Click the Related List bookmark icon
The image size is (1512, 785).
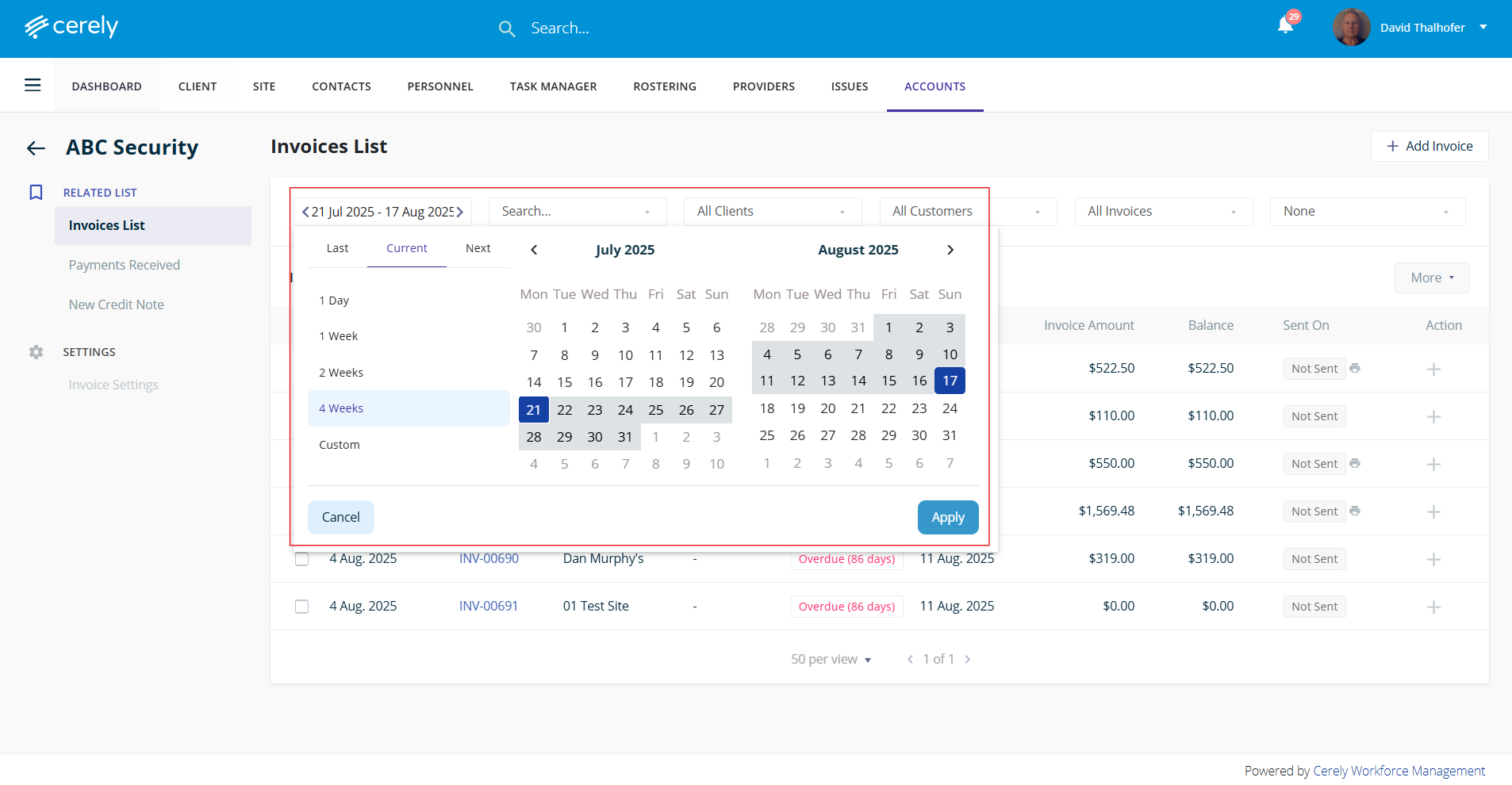point(36,193)
